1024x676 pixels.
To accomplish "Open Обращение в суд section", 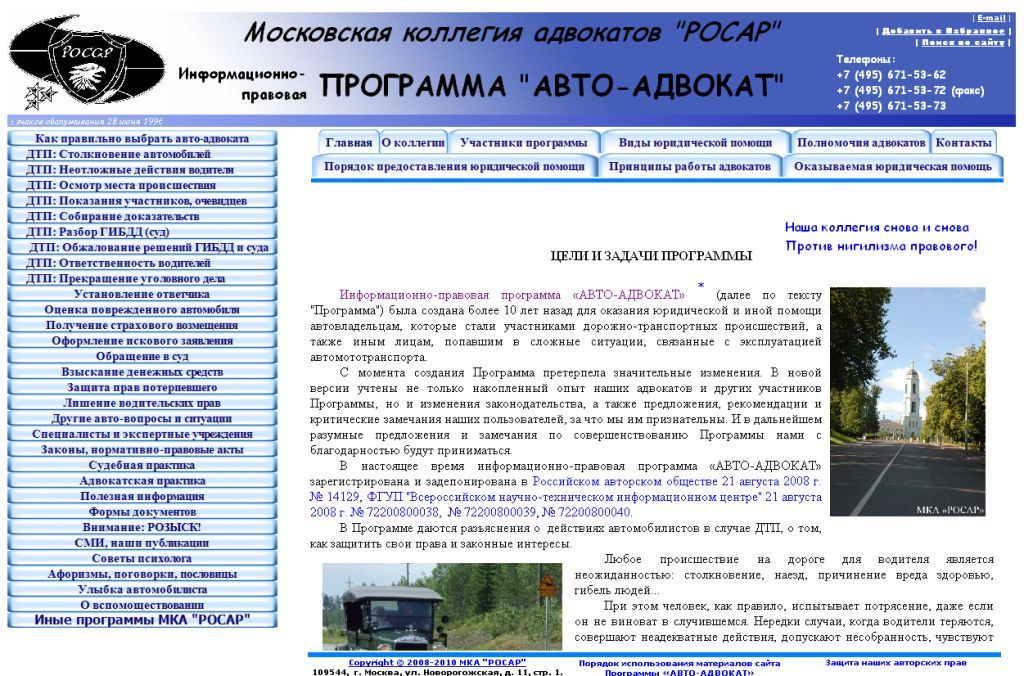I will tap(142, 357).
